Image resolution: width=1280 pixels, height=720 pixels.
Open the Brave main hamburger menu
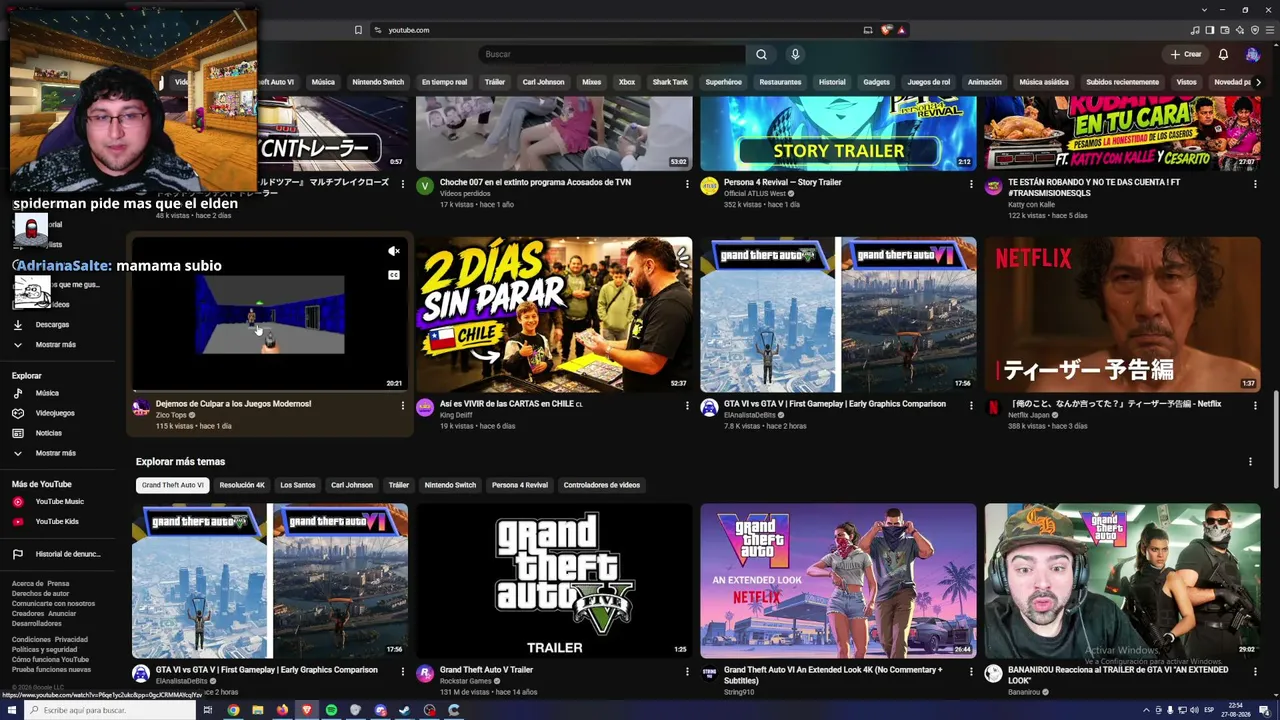tap(1270, 30)
